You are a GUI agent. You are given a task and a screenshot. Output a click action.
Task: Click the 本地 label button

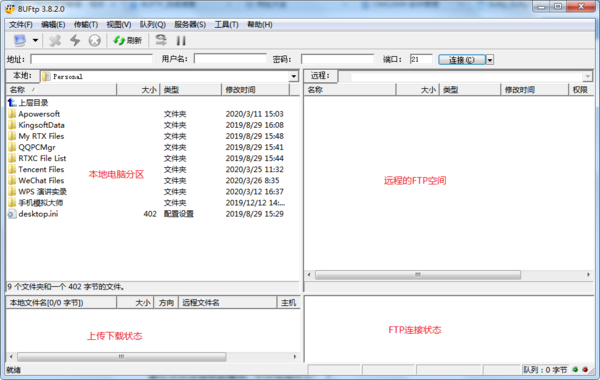click(23, 75)
